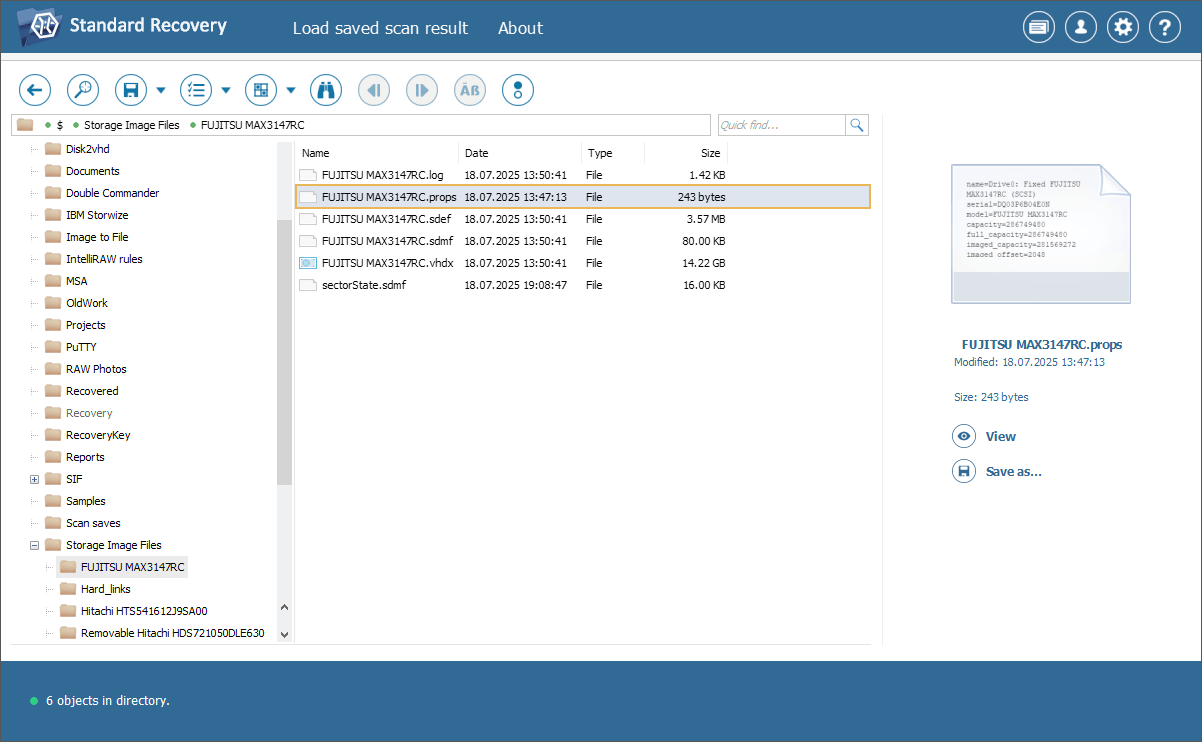Open dropdown arrow next to list icon

click(x=226, y=90)
